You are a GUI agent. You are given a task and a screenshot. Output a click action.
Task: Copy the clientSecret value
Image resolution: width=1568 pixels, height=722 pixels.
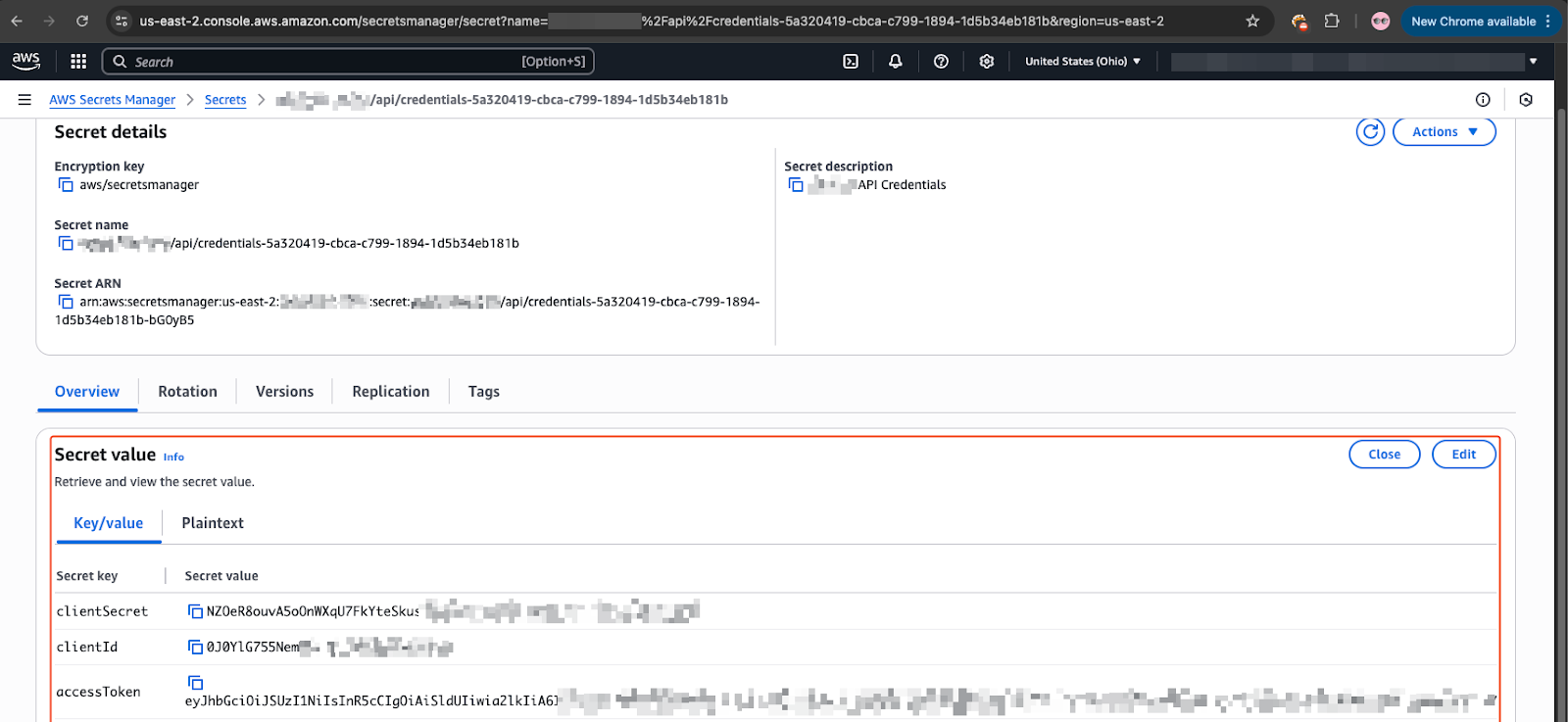[195, 611]
